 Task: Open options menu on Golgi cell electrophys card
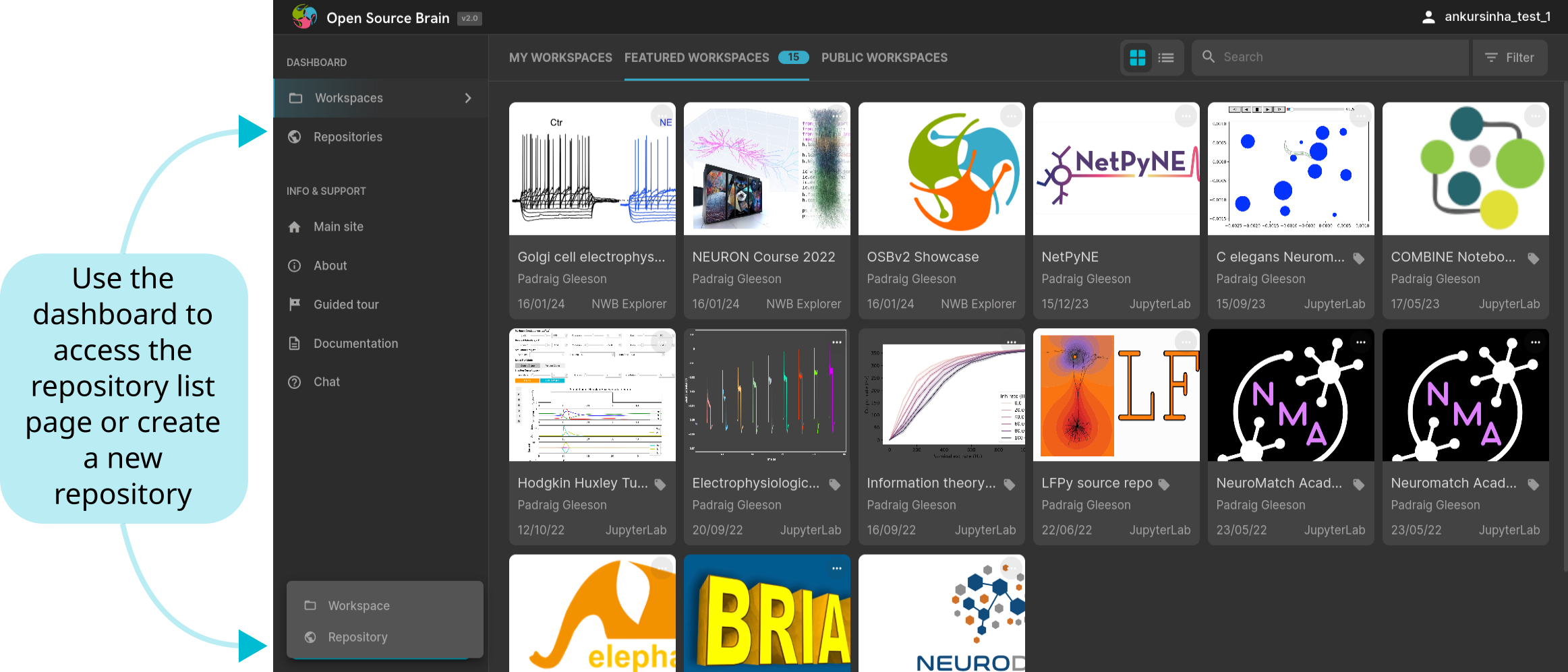[x=662, y=117]
